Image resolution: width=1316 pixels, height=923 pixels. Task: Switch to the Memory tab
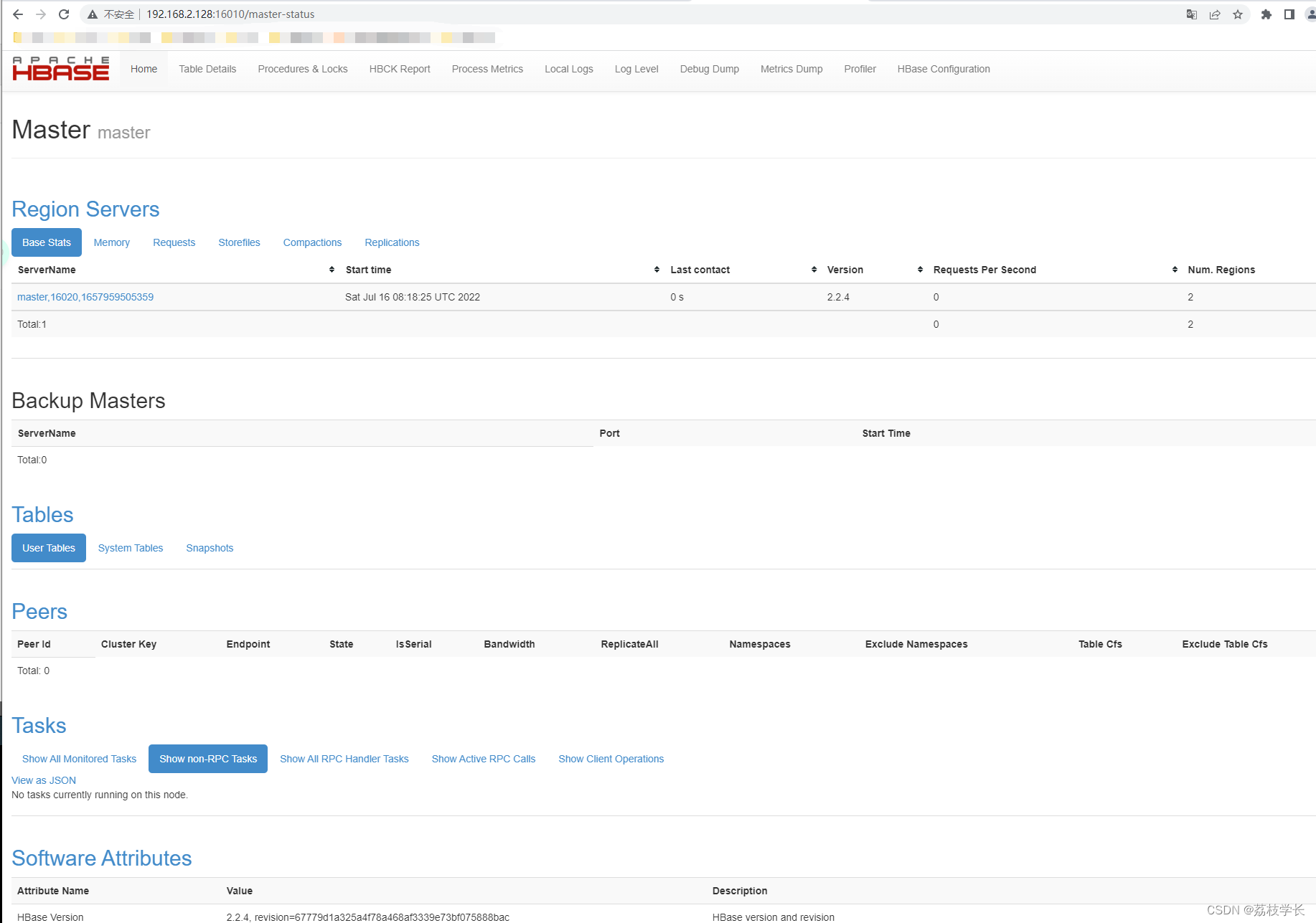click(x=112, y=242)
